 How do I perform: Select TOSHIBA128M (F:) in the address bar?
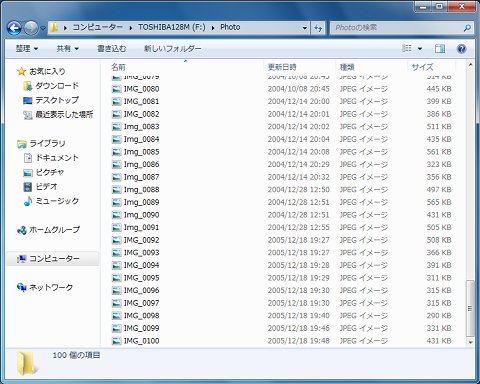tap(172, 27)
